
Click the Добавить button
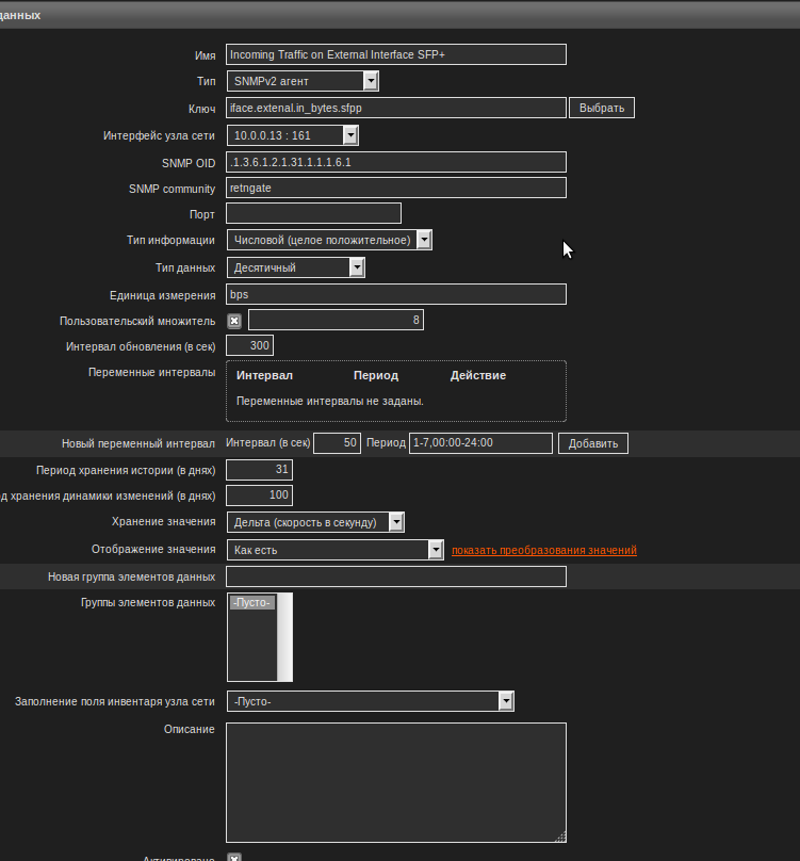pos(593,443)
